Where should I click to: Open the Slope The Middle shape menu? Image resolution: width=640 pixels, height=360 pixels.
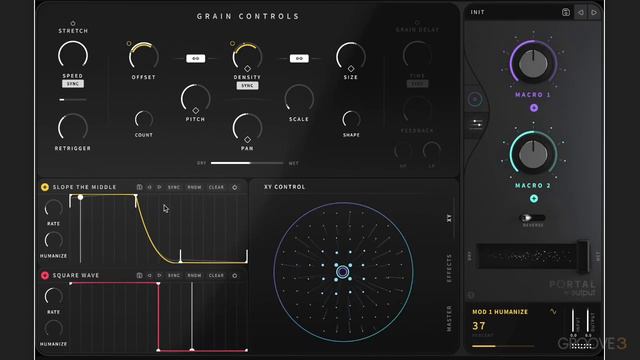click(x=84, y=187)
